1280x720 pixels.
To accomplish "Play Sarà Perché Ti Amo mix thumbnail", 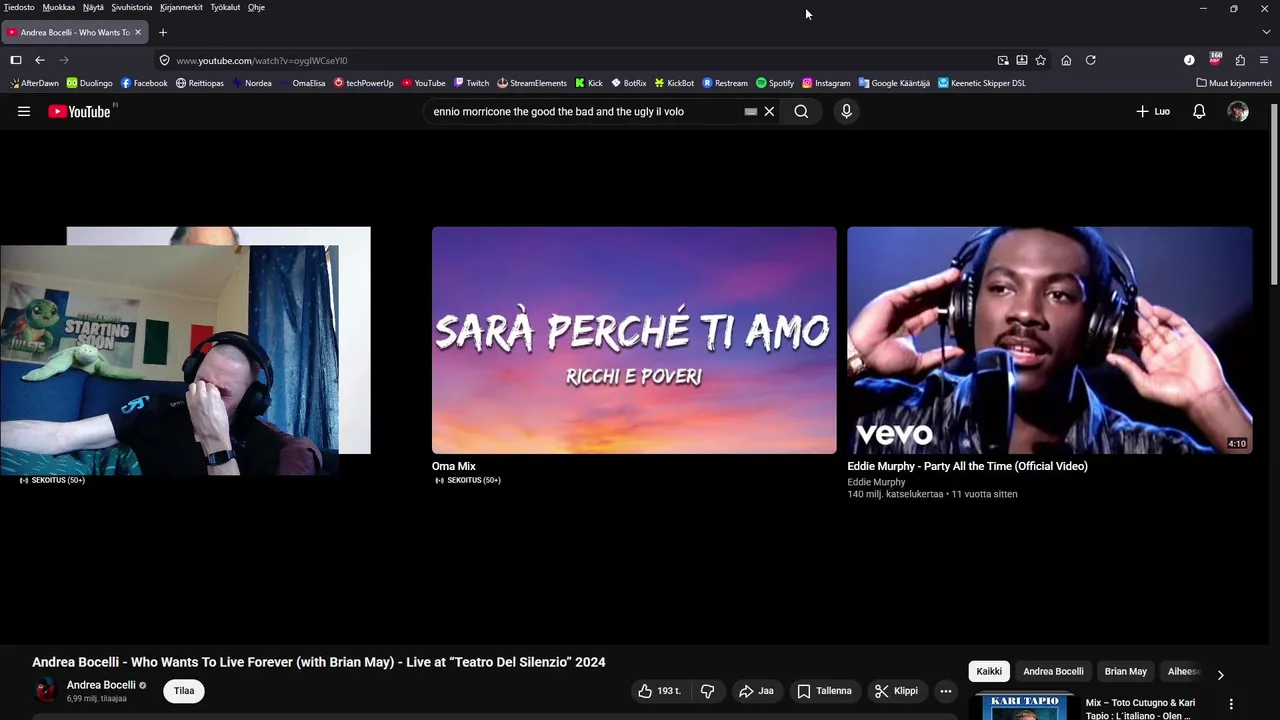I will click(634, 340).
